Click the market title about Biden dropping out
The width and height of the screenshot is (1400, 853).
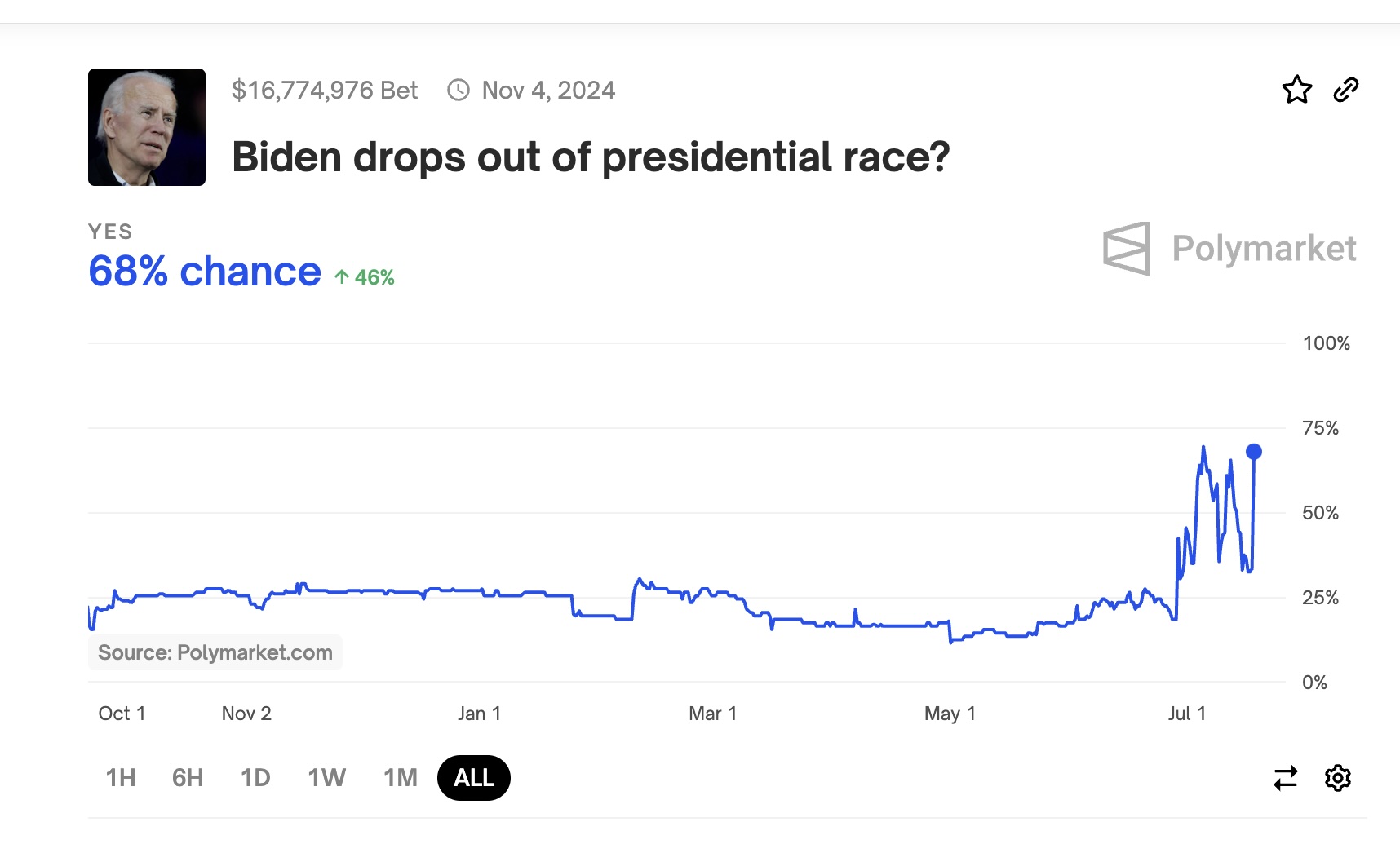pos(591,157)
